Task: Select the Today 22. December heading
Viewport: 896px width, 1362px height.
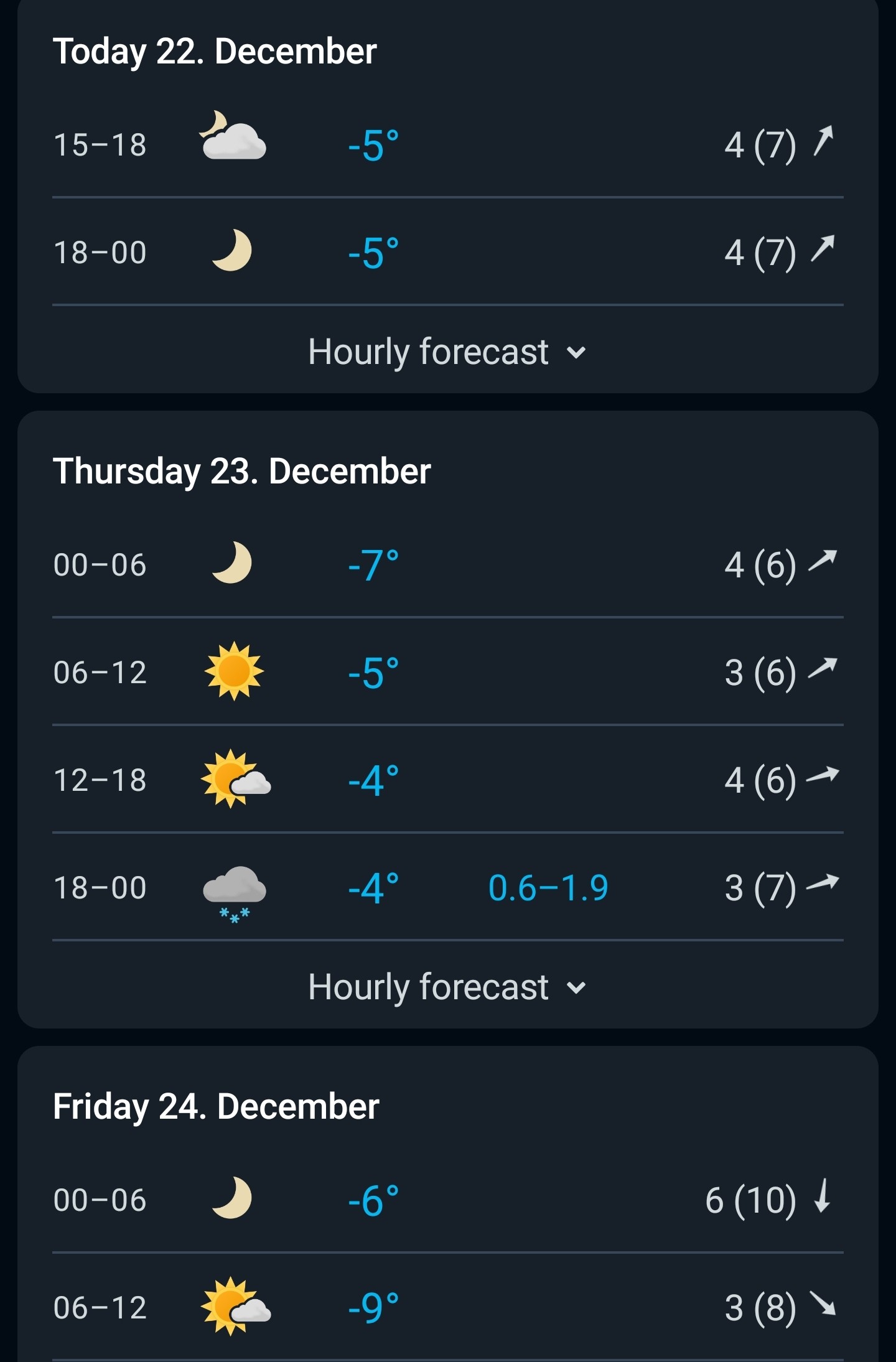Action: click(x=215, y=51)
